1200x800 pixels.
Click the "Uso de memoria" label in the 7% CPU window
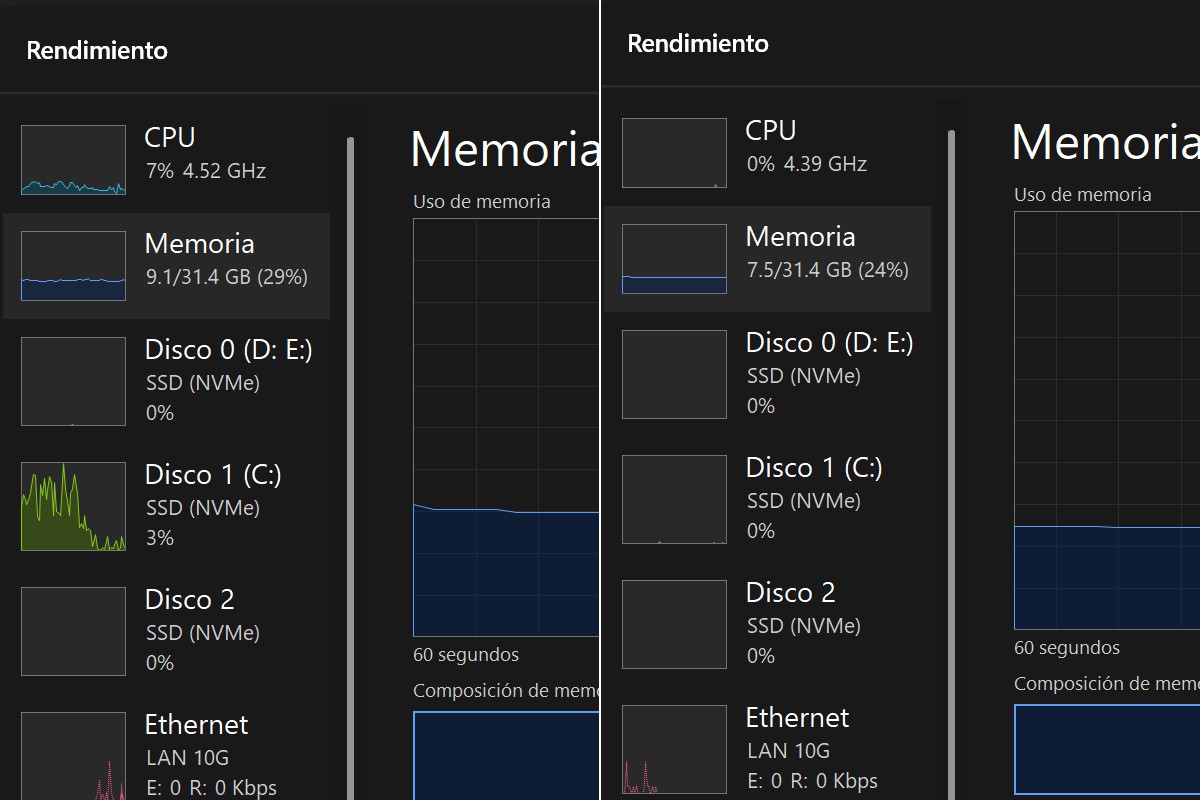tap(482, 202)
